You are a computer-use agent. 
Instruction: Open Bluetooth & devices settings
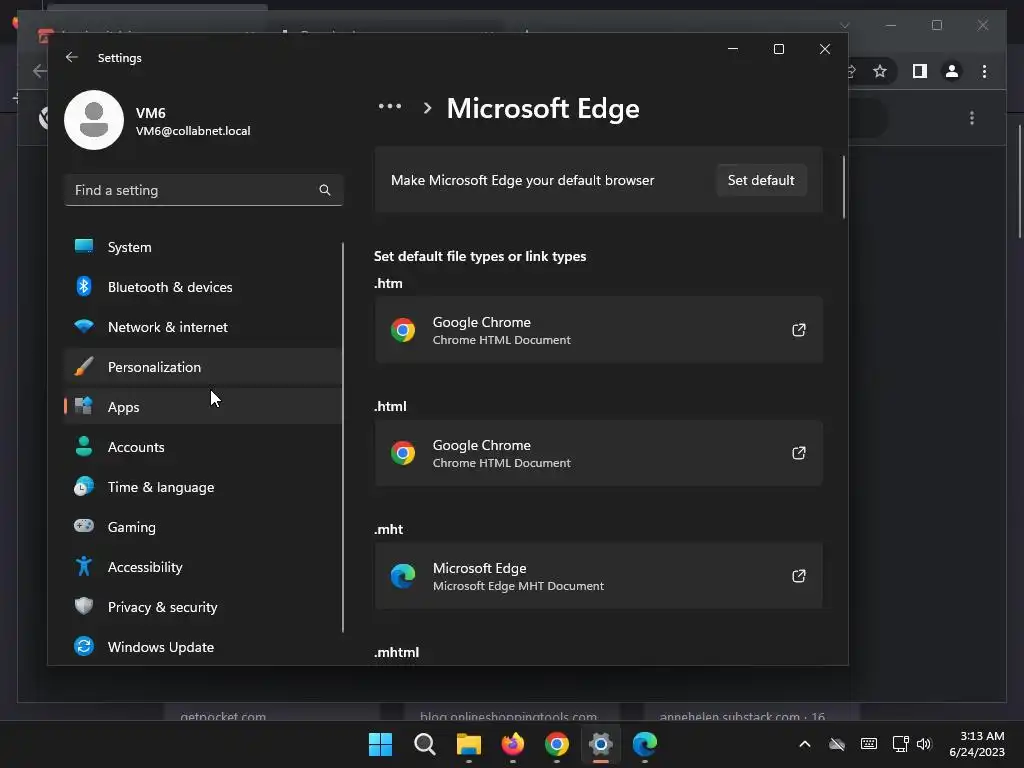pos(203,287)
